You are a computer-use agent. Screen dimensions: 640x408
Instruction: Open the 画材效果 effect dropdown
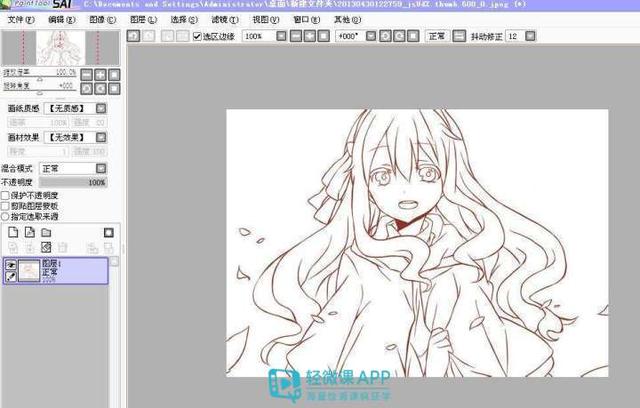click(x=101, y=137)
